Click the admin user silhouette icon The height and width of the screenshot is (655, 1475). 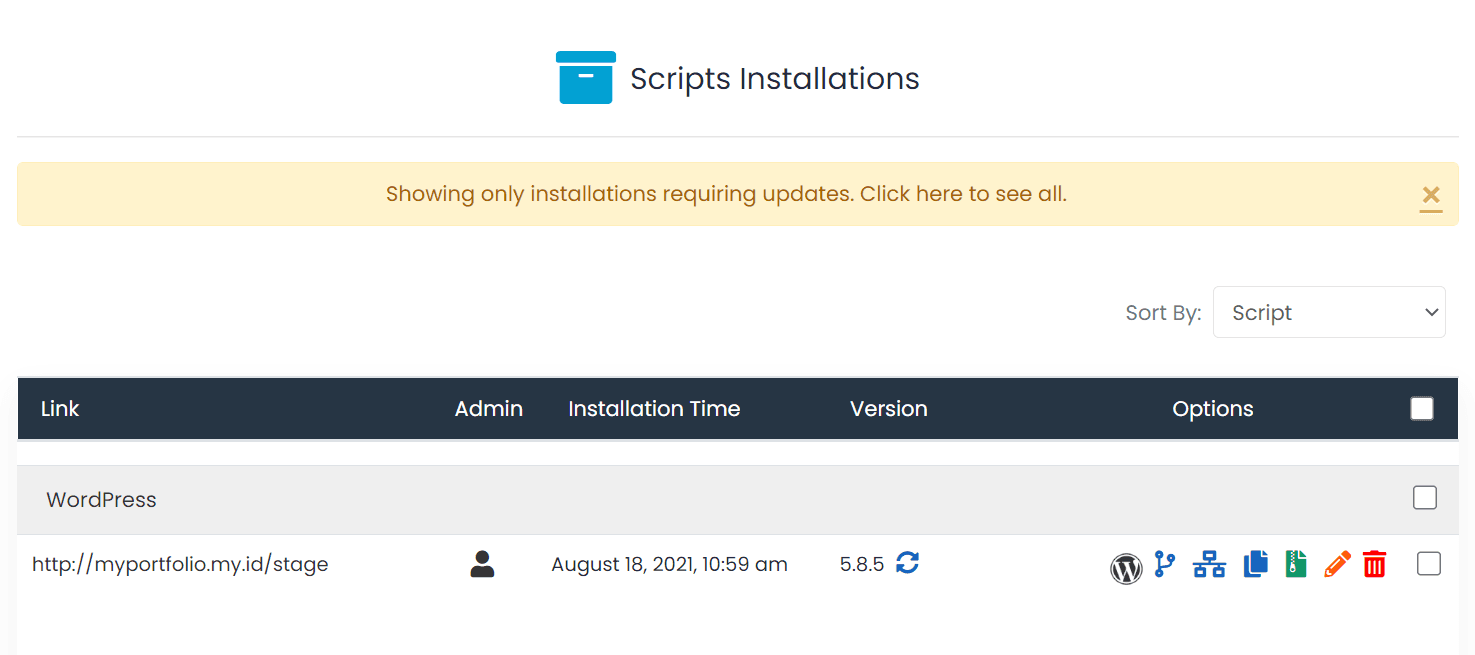[x=482, y=564]
